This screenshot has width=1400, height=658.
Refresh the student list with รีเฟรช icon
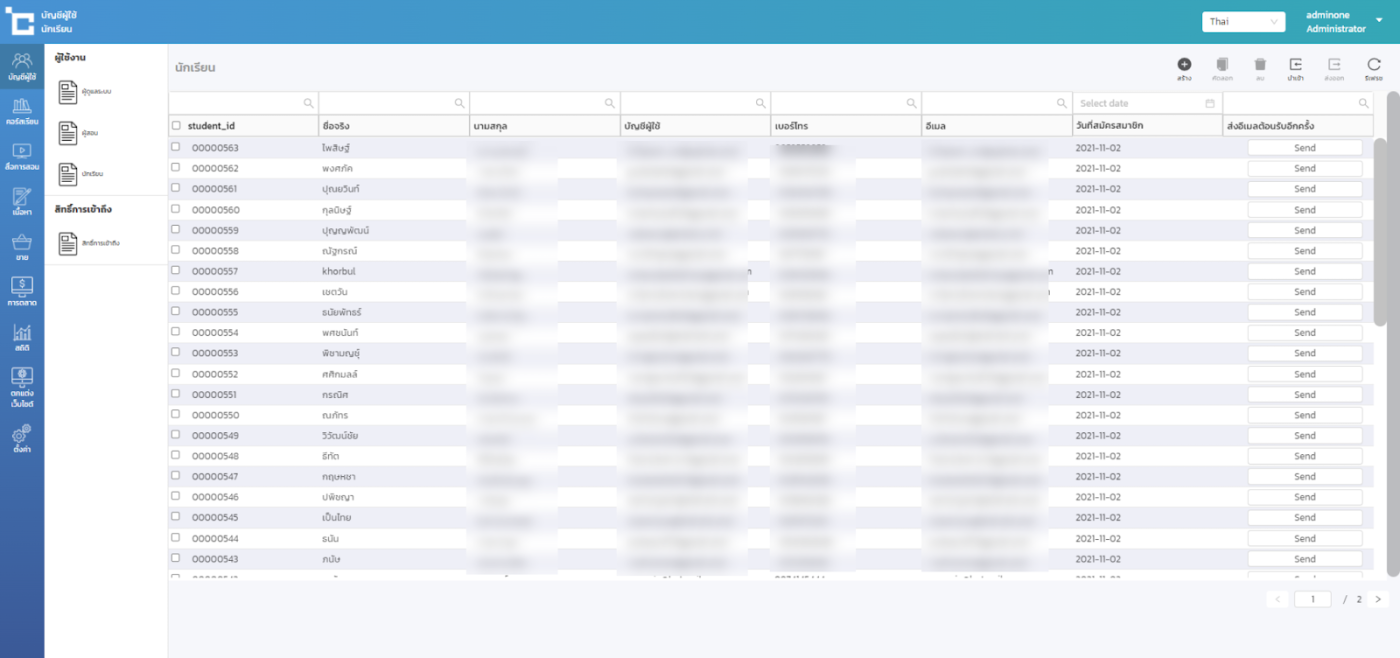pos(1374,65)
